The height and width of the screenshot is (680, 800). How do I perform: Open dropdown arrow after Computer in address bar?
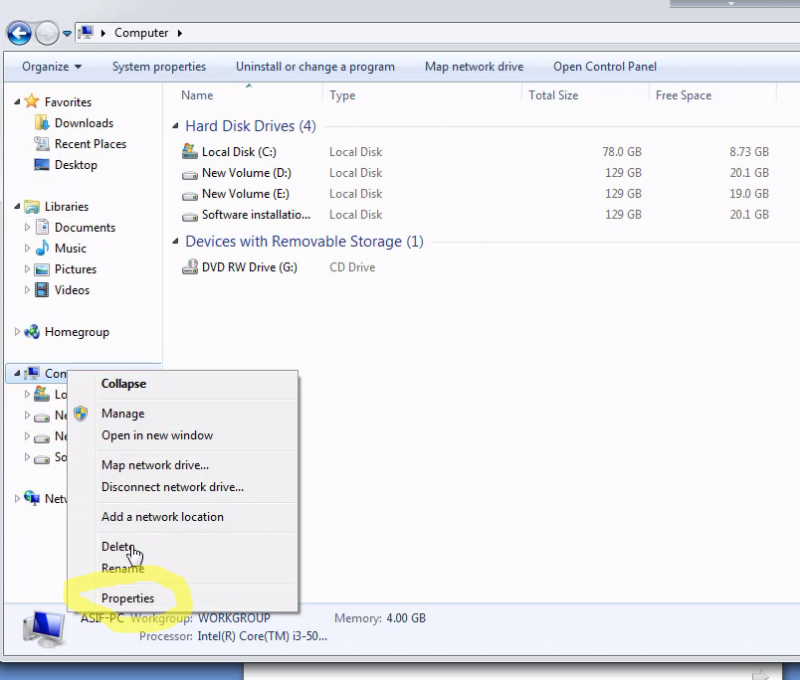(x=180, y=33)
